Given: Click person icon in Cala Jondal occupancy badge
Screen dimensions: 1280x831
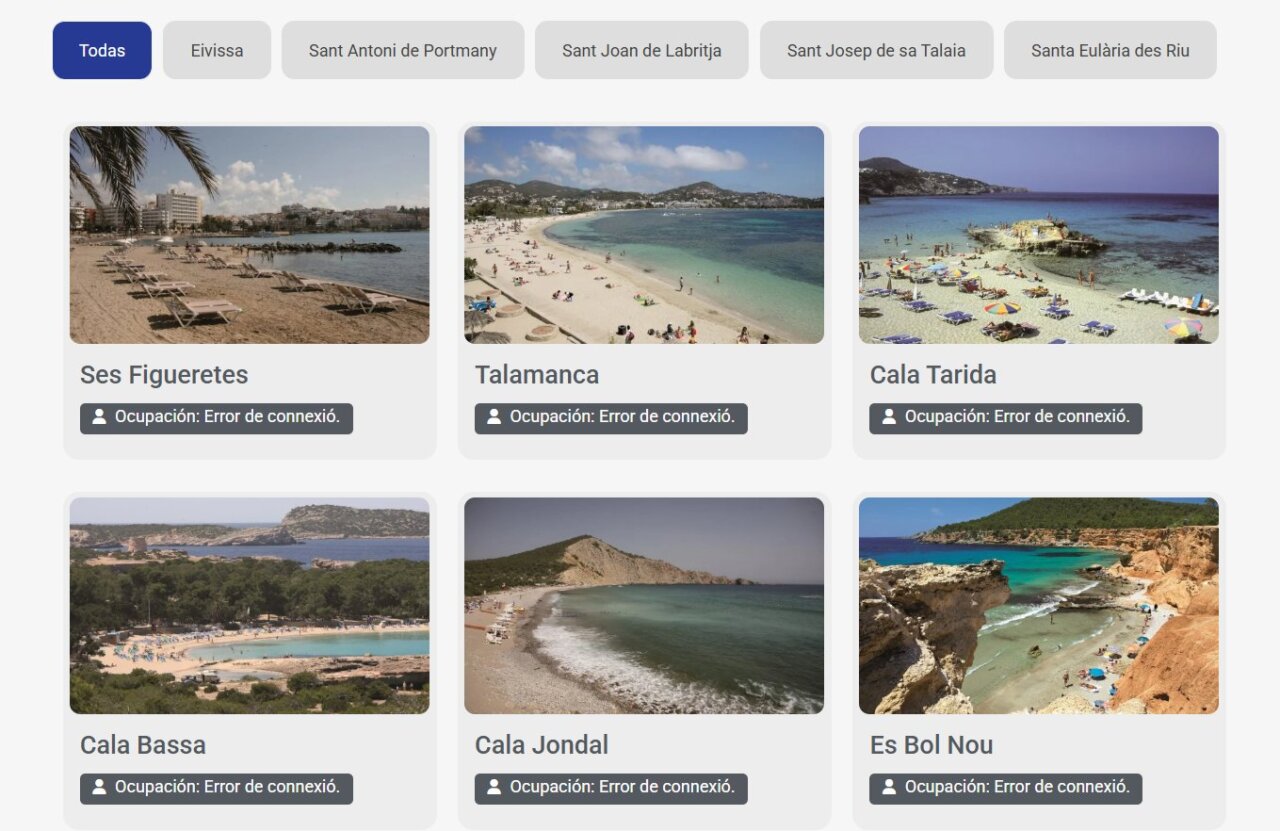Looking at the screenshot, I should click(x=494, y=787).
